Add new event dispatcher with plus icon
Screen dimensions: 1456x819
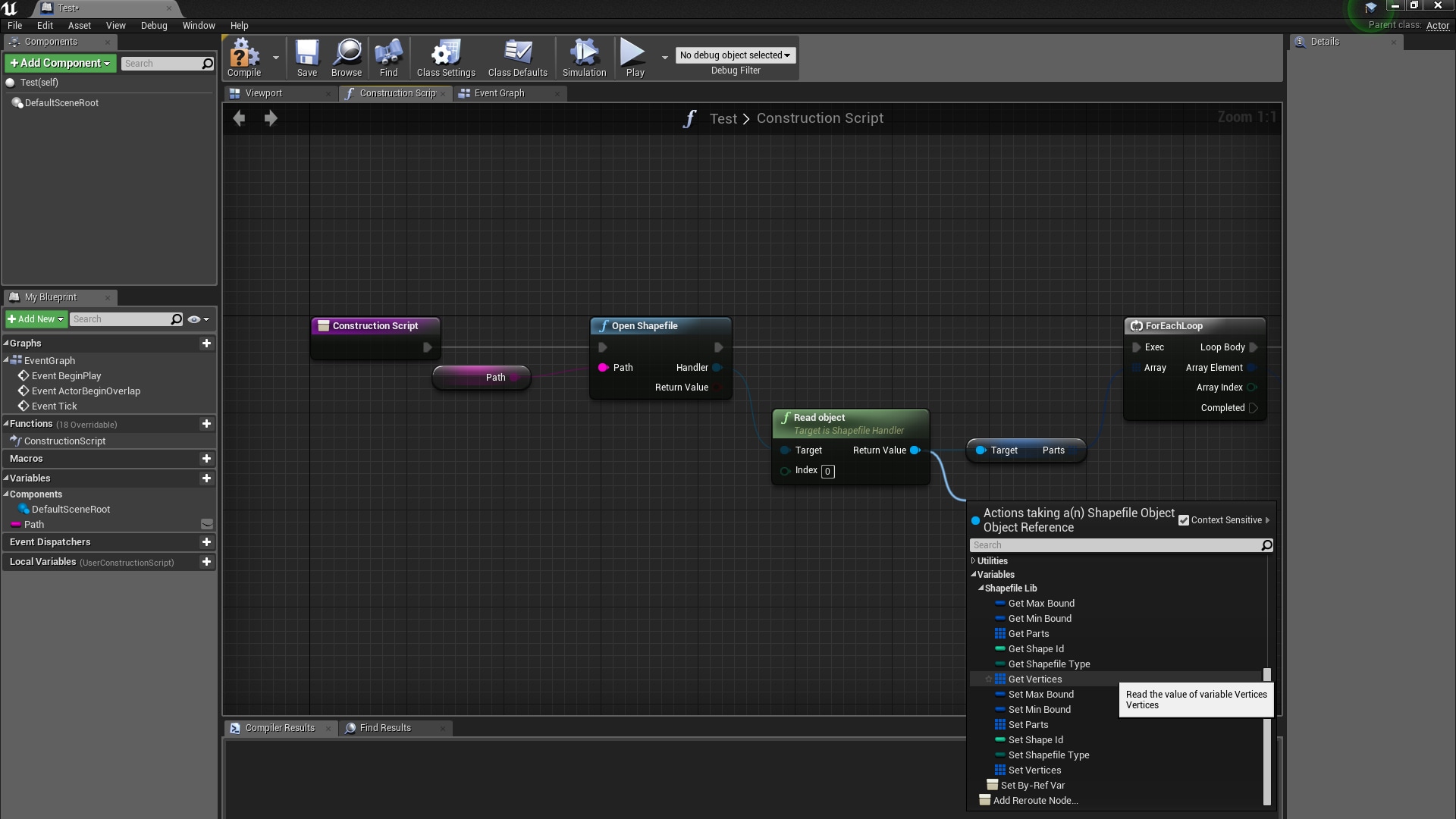click(206, 542)
